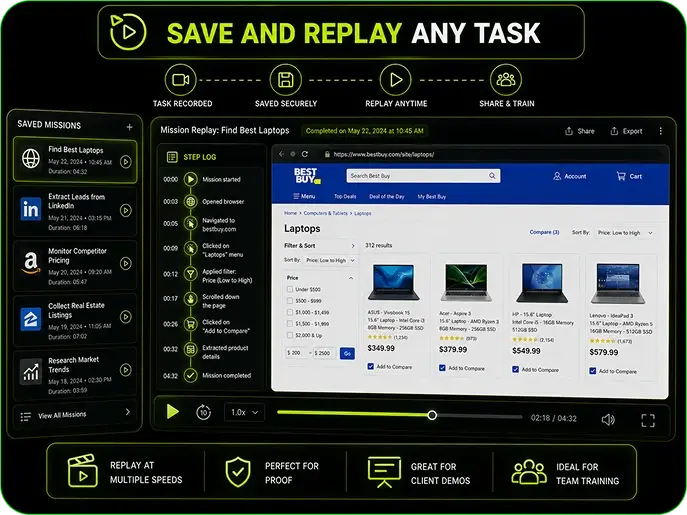
Task: Select the chart icon for Research Market Trends
Action: (31, 373)
